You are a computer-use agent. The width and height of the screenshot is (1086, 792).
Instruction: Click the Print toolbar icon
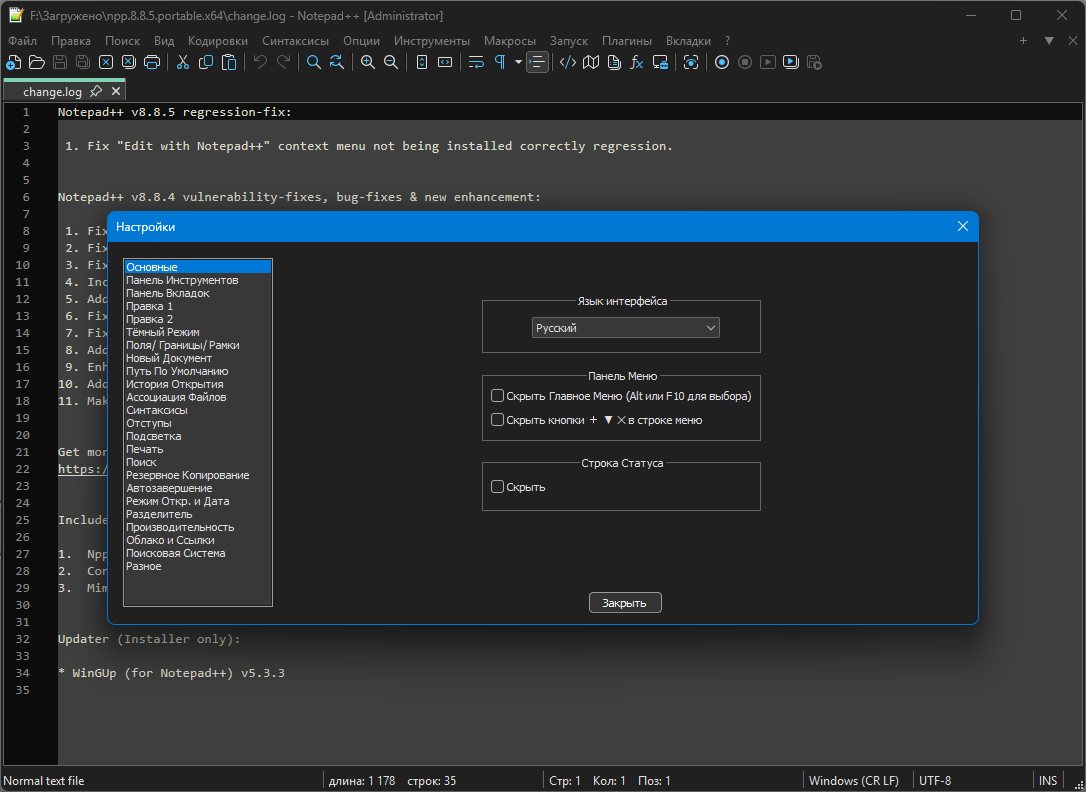(152, 62)
